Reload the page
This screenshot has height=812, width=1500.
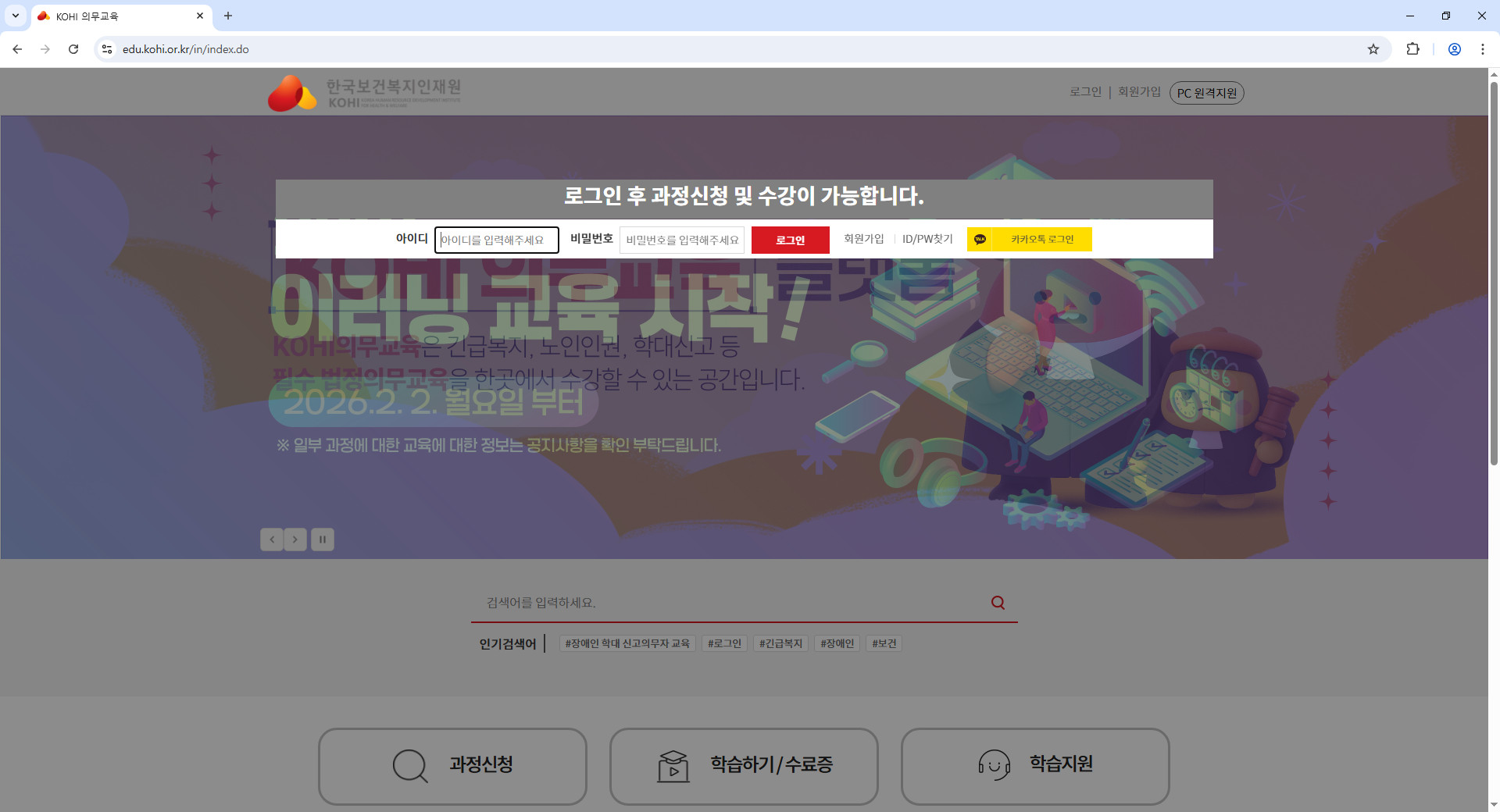pyautogui.click(x=73, y=49)
